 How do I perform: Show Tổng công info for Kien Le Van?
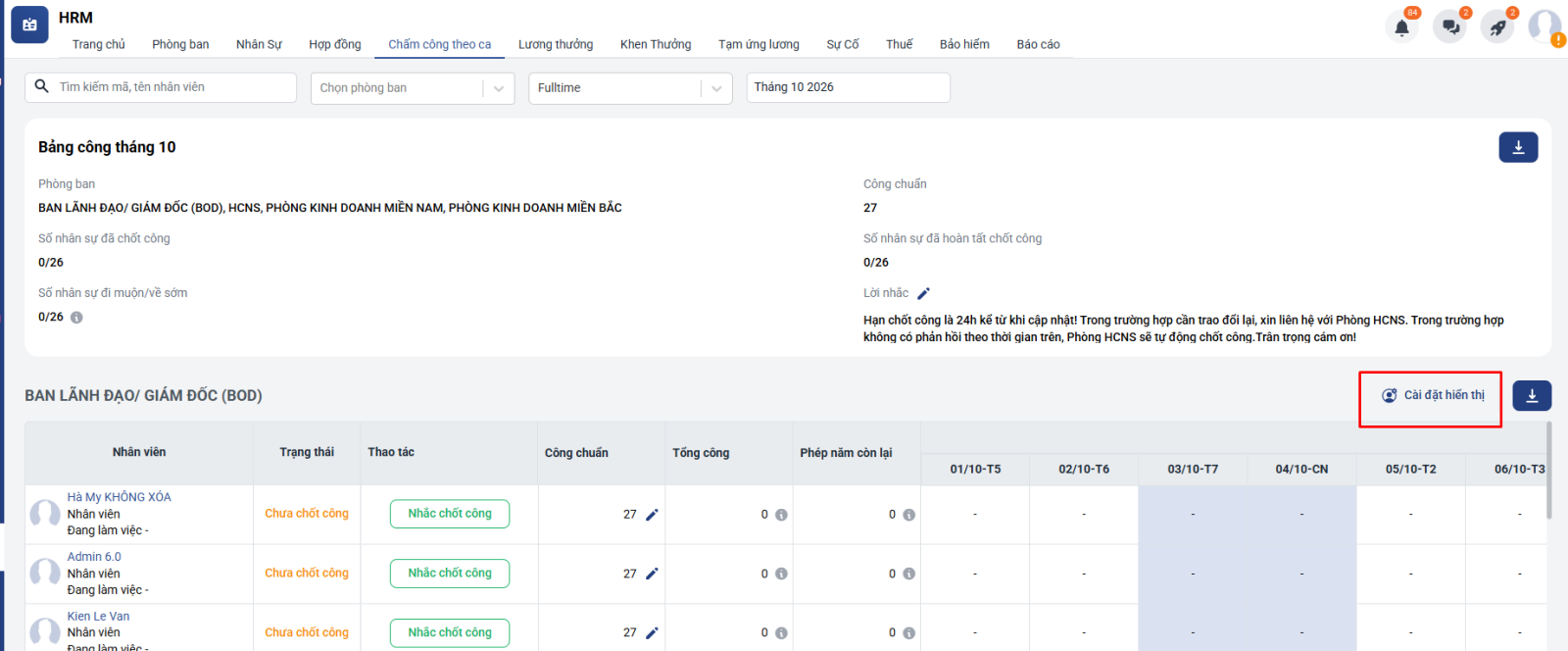781,633
